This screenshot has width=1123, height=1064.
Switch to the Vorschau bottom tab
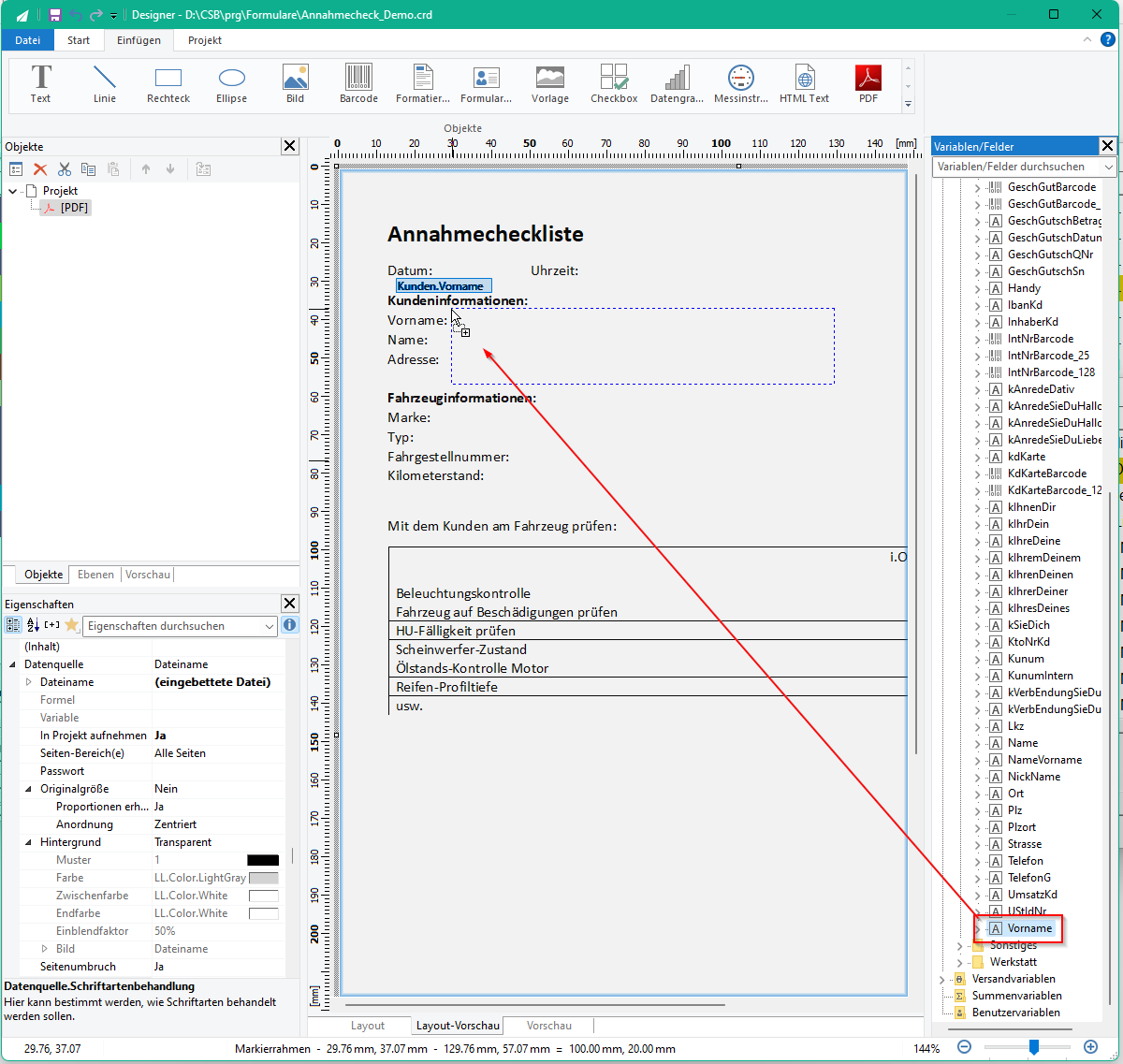click(x=548, y=1026)
